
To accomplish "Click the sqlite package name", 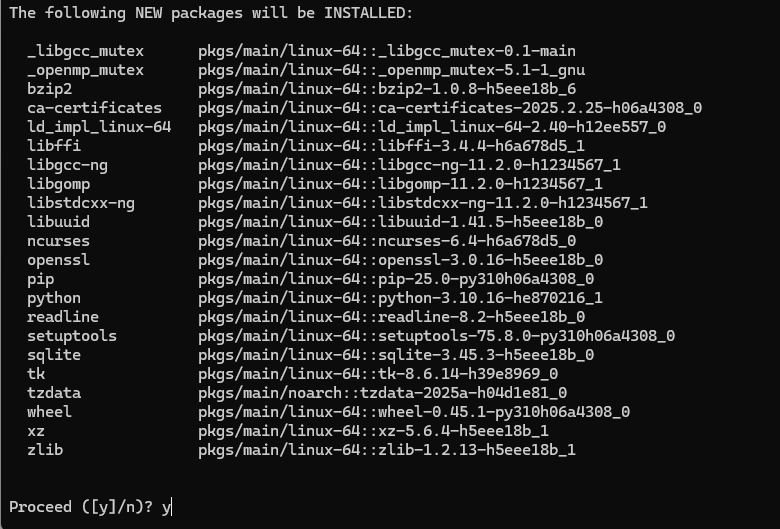I will pos(54,355).
